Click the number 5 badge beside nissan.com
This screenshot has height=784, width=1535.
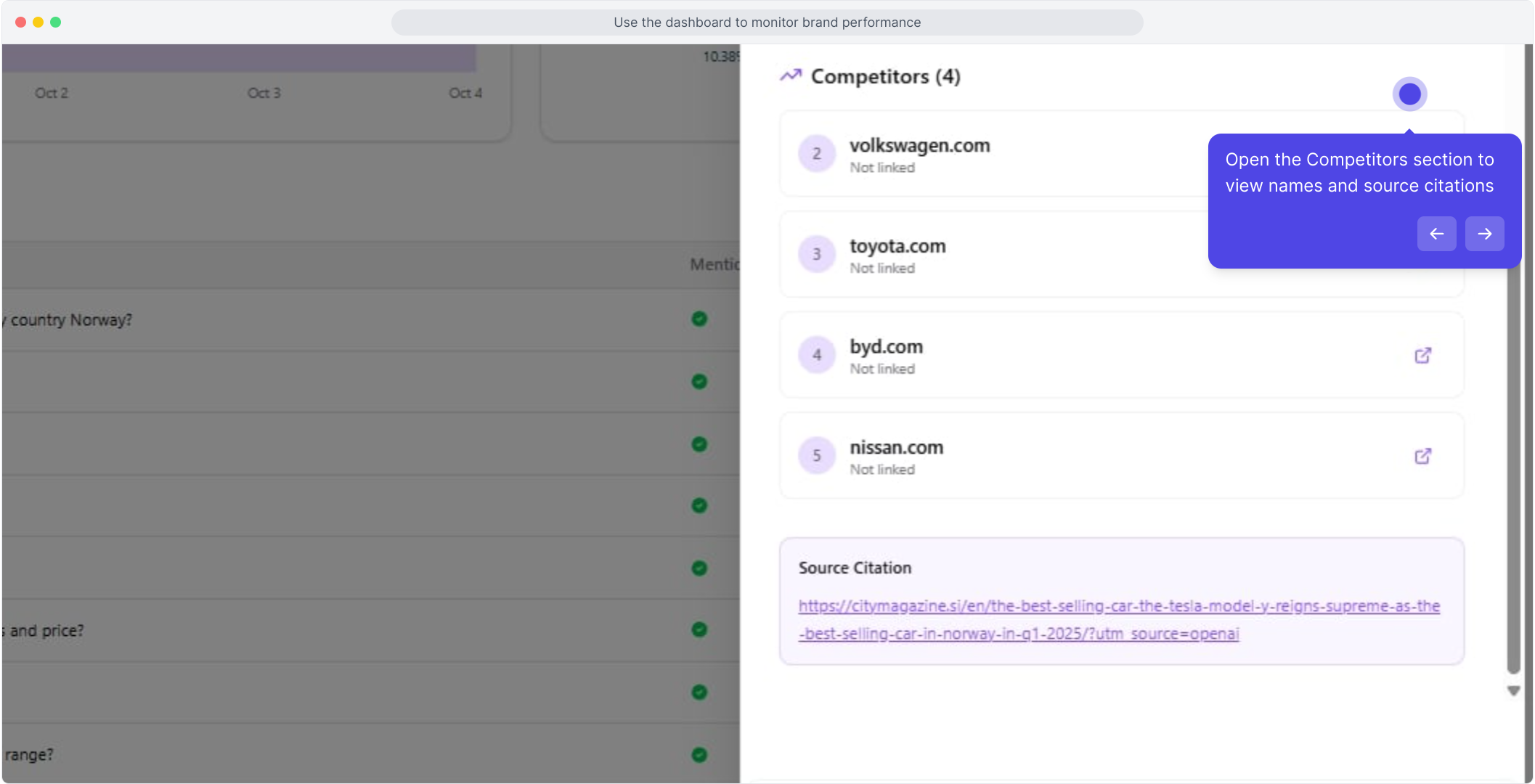click(x=817, y=455)
